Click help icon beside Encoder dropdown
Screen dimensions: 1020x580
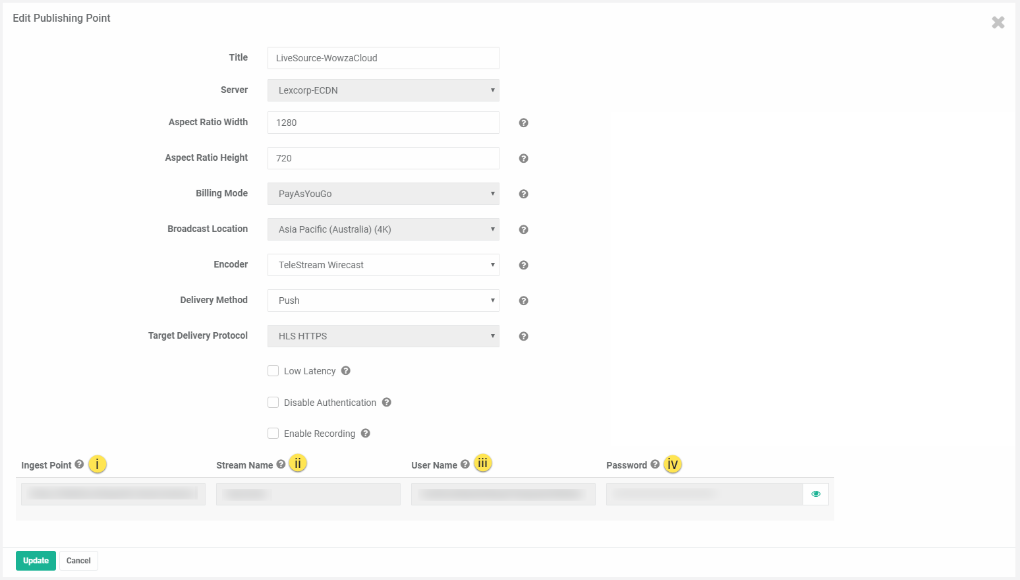523,265
